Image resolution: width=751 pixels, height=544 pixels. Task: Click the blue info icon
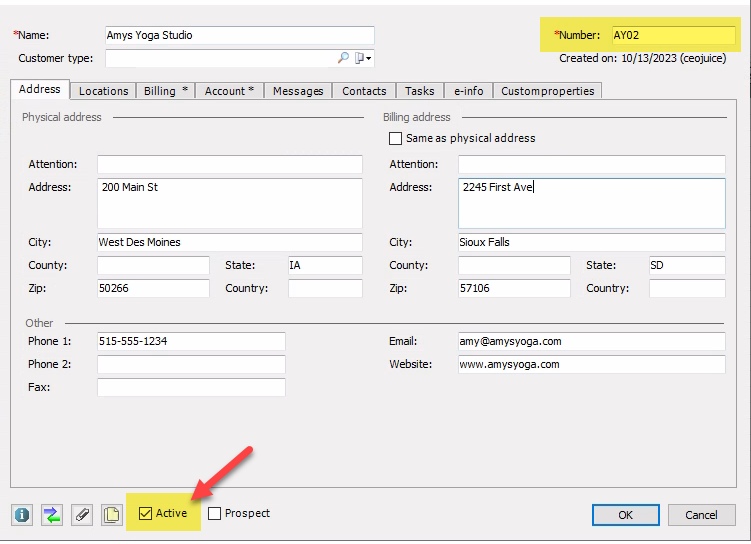coord(22,515)
